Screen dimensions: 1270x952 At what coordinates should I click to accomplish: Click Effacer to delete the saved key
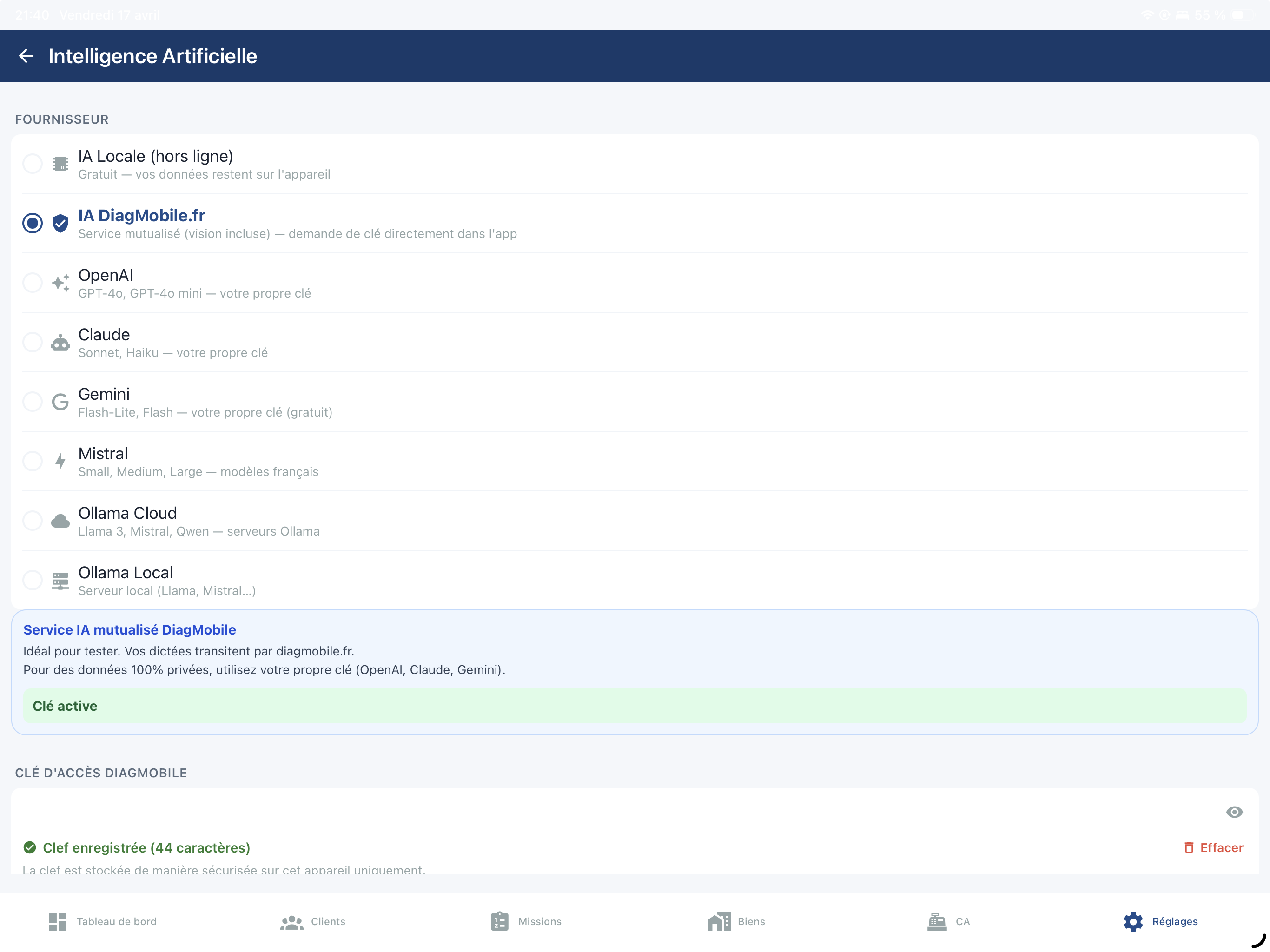pyautogui.click(x=1213, y=847)
